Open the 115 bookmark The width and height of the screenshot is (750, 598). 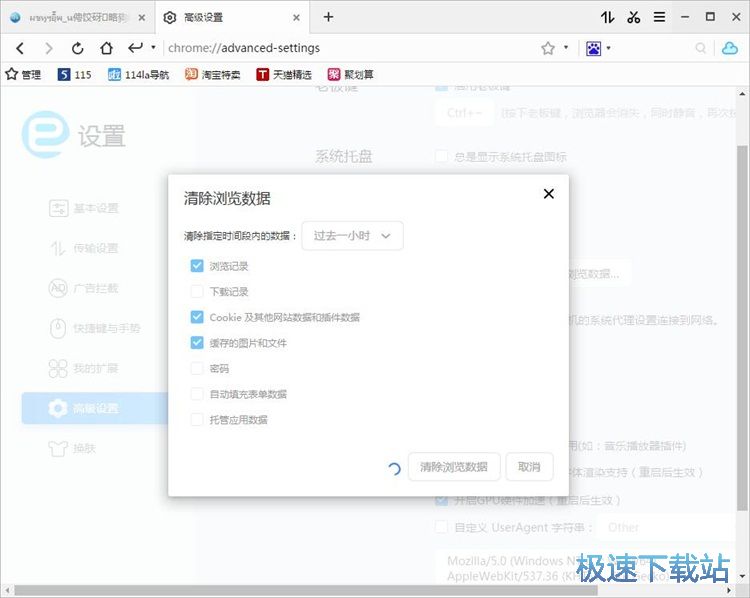pyautogui.click(x=74, y=75)
